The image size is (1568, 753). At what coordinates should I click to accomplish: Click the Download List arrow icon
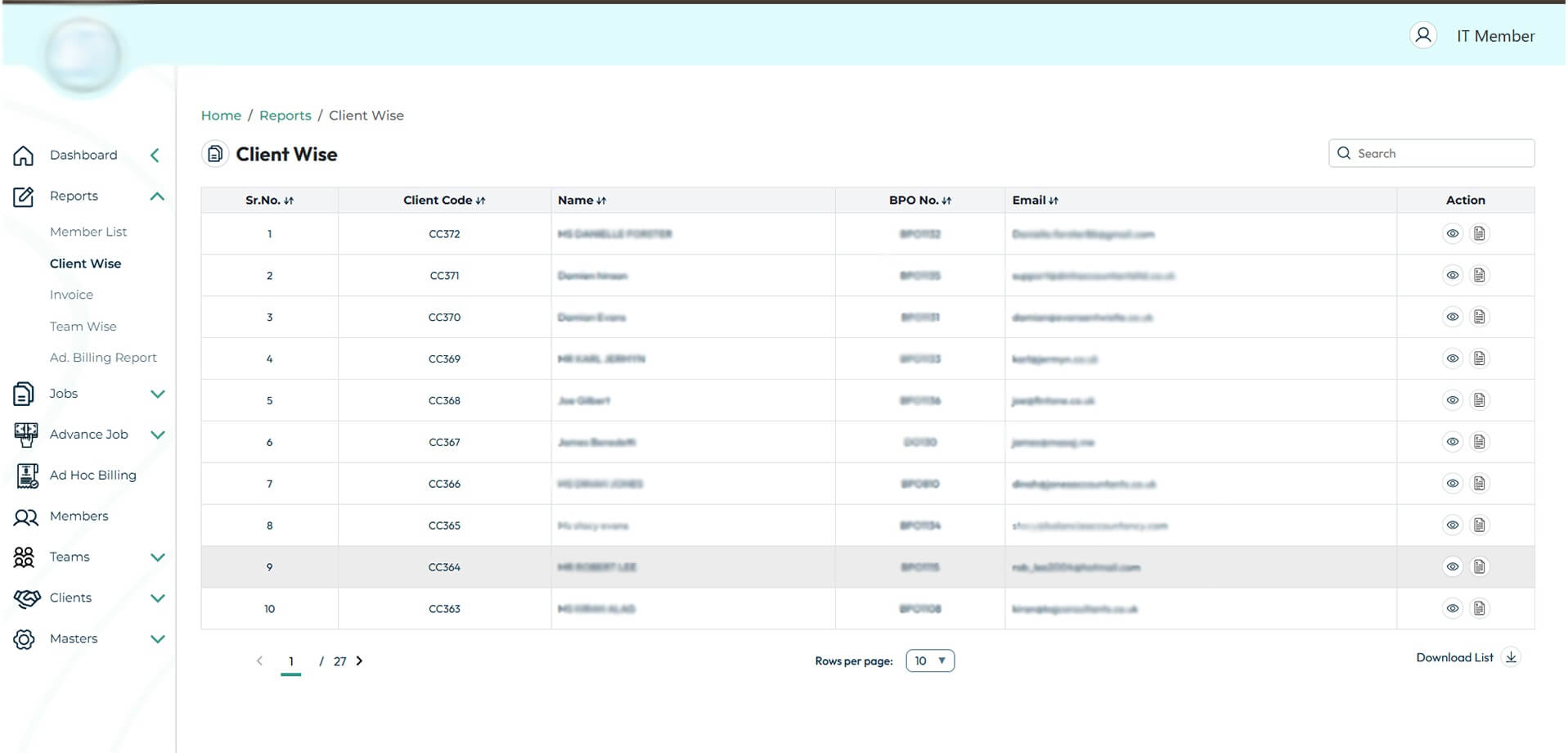coord(1511,657)
